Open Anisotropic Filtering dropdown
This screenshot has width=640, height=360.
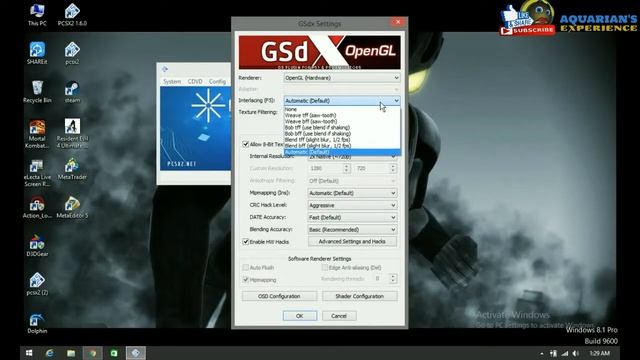[352, 181]
